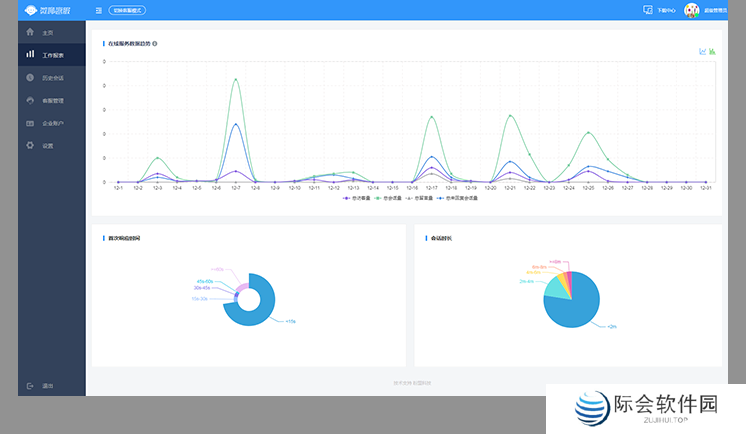Click info icon beside trend chart title
The height and width of the screenshot is (434, 746).
[x=154, y=44]
